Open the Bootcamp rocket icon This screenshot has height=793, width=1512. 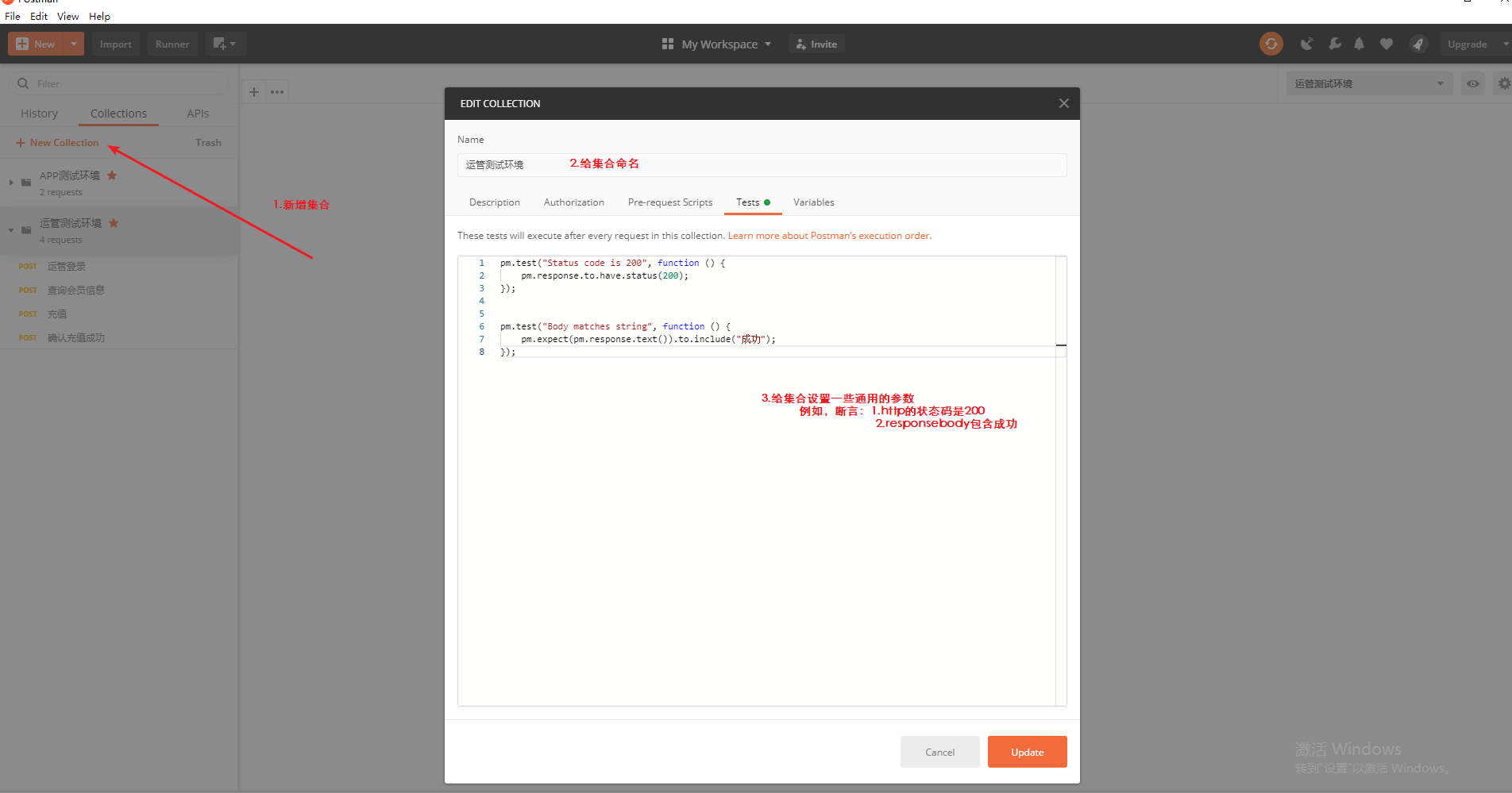coord(1418,44)
